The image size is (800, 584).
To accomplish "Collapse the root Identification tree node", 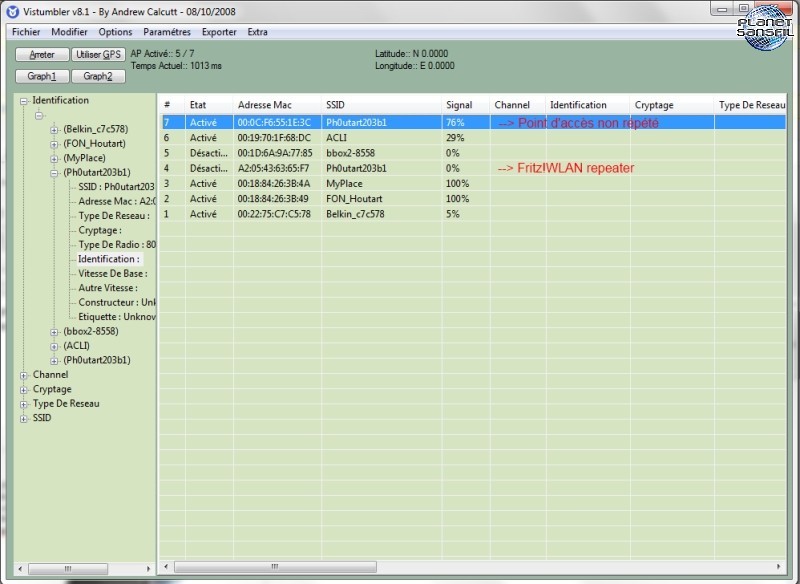I will tap(23, 101).
